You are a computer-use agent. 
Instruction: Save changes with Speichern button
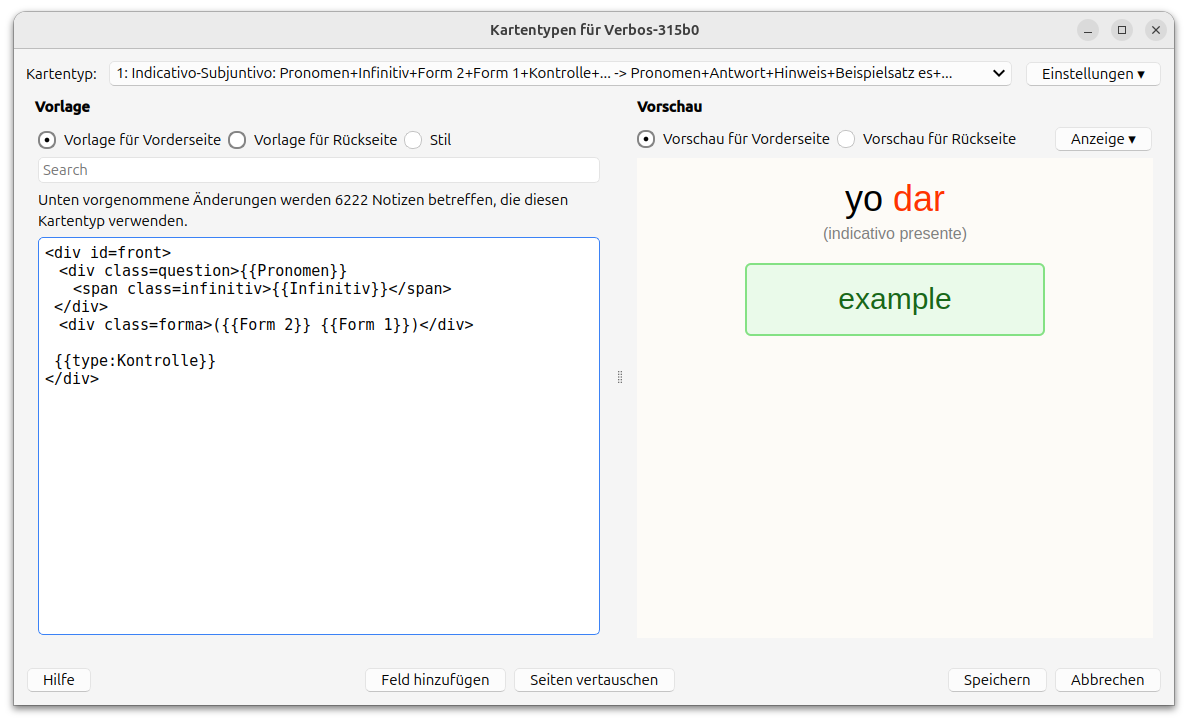996,680
